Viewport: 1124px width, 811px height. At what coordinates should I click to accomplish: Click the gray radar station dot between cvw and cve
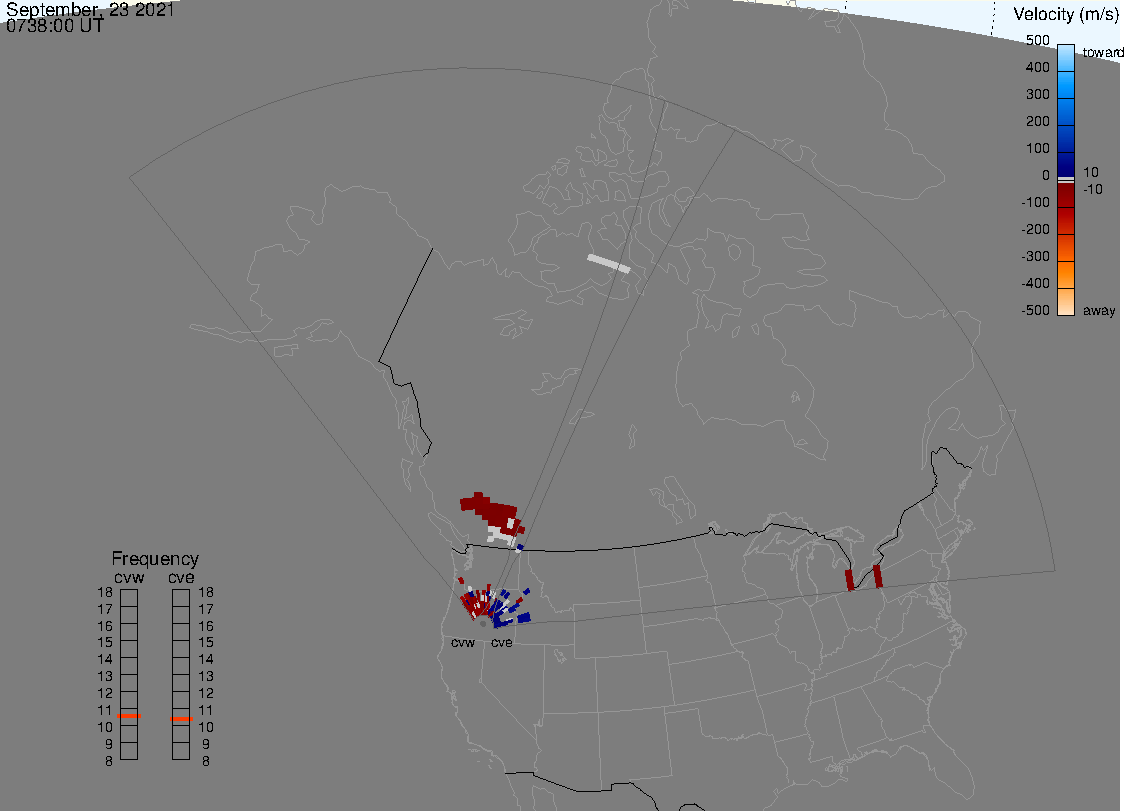point(483,624)
